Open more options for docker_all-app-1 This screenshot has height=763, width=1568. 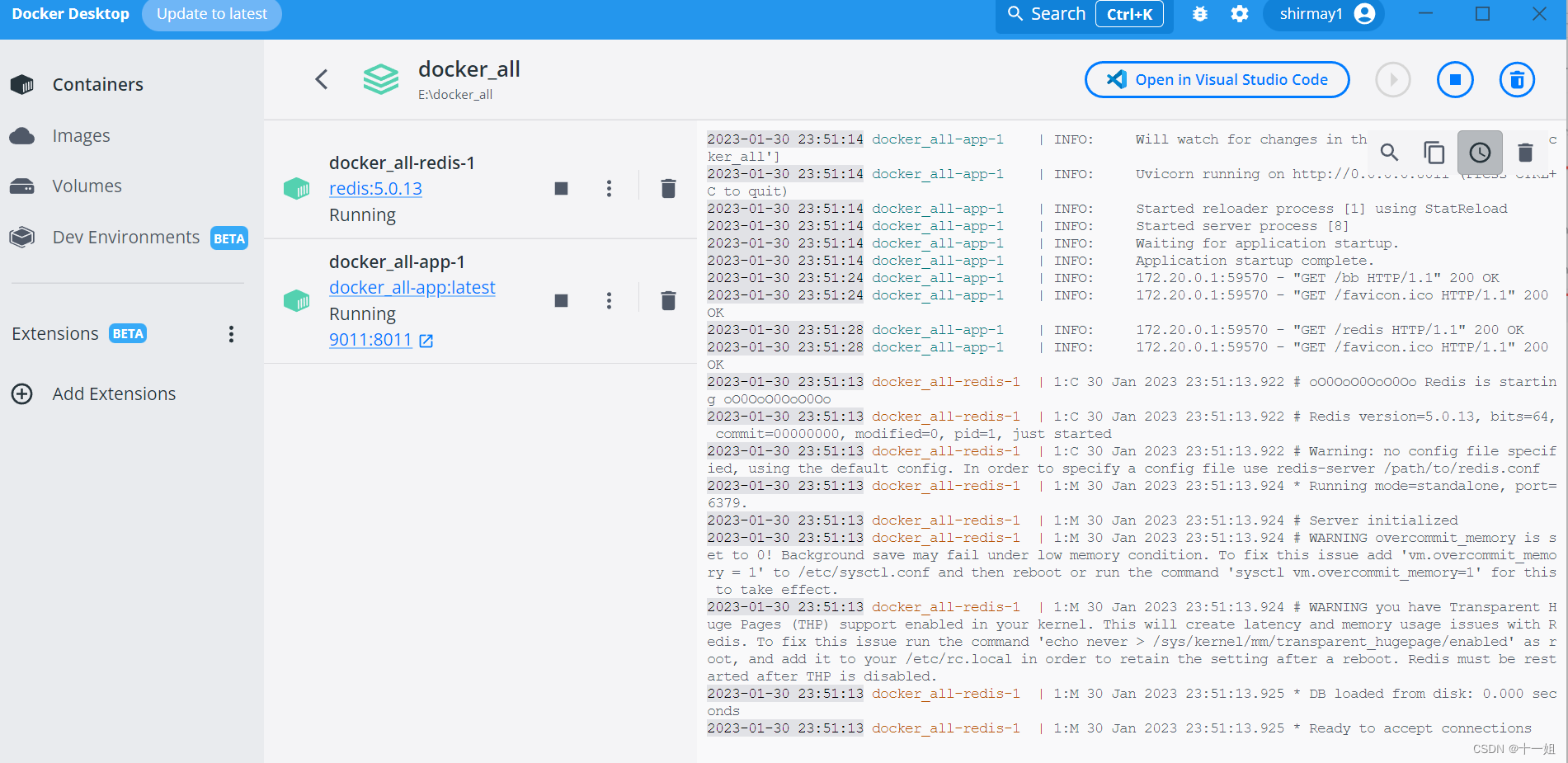point(609,301)
